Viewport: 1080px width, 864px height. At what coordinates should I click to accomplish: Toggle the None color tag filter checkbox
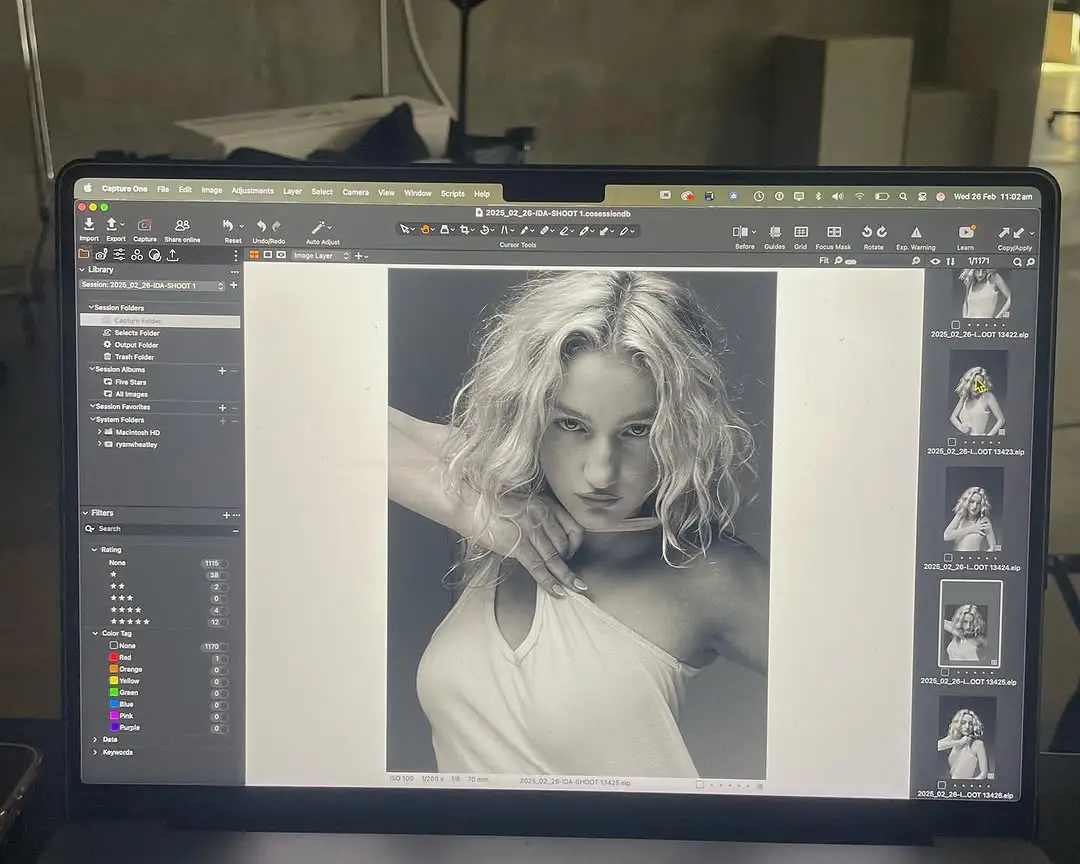coord(114,646)
